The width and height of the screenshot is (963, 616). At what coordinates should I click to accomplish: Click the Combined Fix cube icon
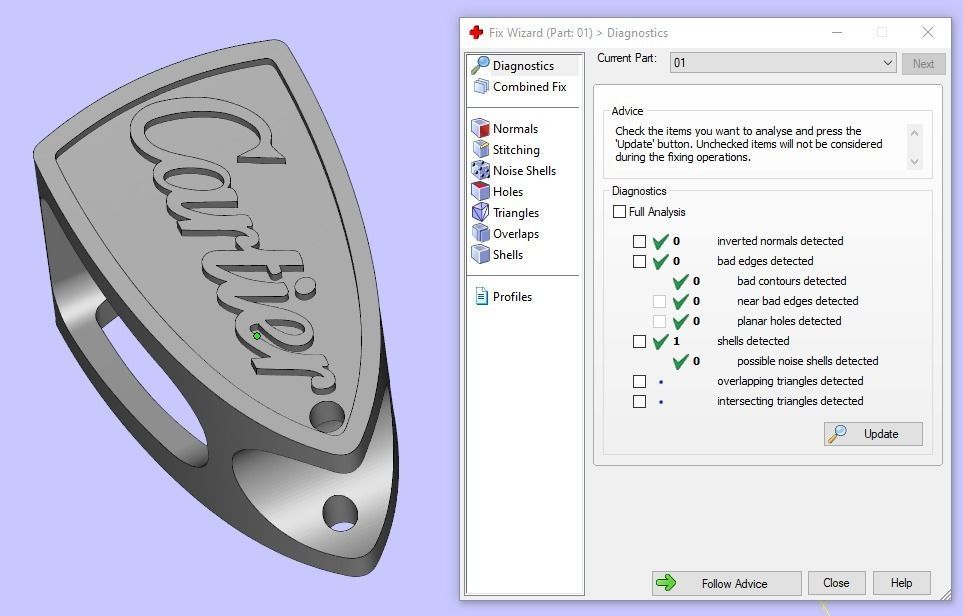[x=481, y=87]
